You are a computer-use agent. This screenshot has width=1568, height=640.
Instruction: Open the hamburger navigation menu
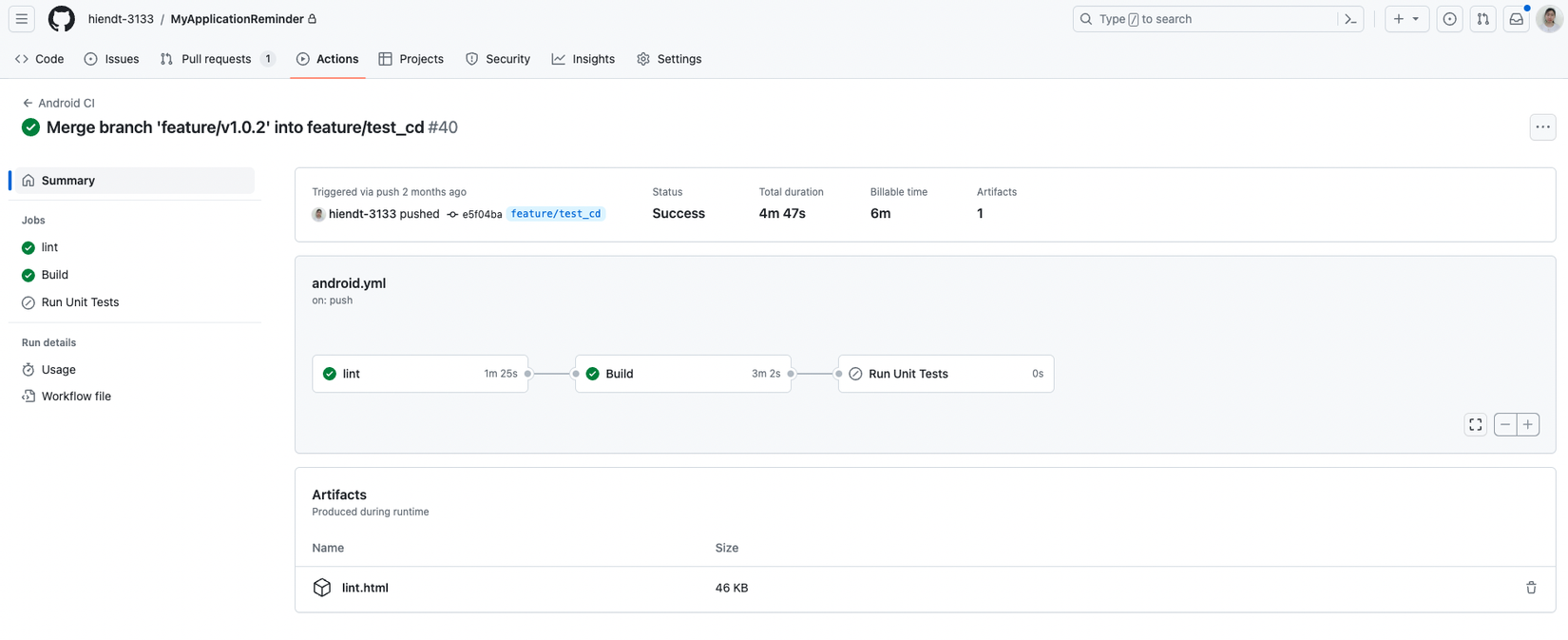click(22, 19)
